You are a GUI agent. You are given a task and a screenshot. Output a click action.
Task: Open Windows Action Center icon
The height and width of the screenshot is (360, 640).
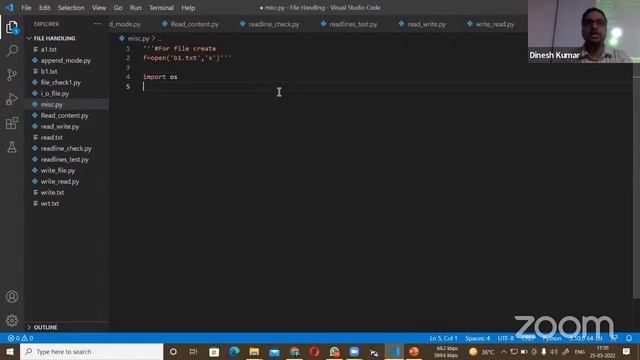[627, 351]
